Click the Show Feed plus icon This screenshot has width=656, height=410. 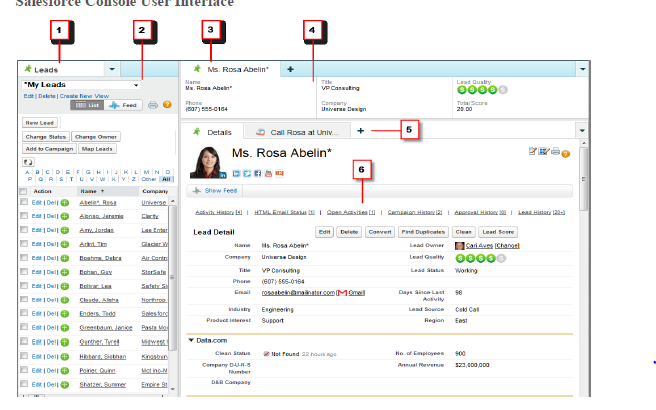[196, 191]
